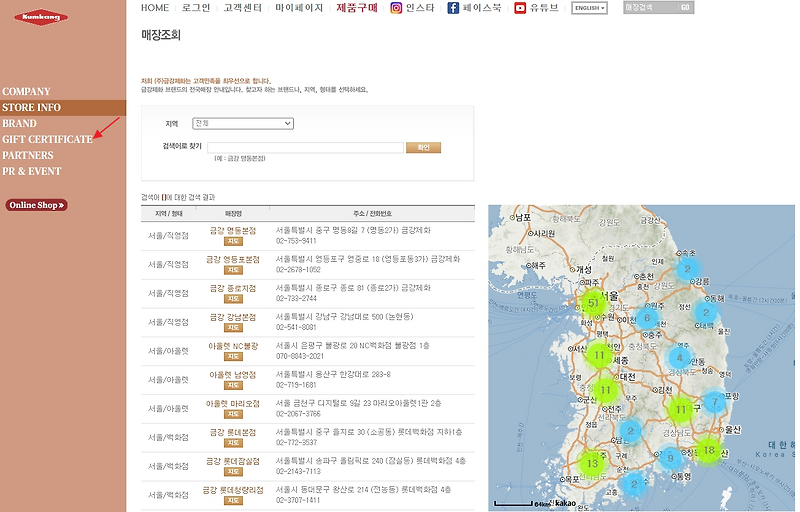Open the 금강 영등포본점 store link
Screen dimensions: 800x512
point(233,260)
